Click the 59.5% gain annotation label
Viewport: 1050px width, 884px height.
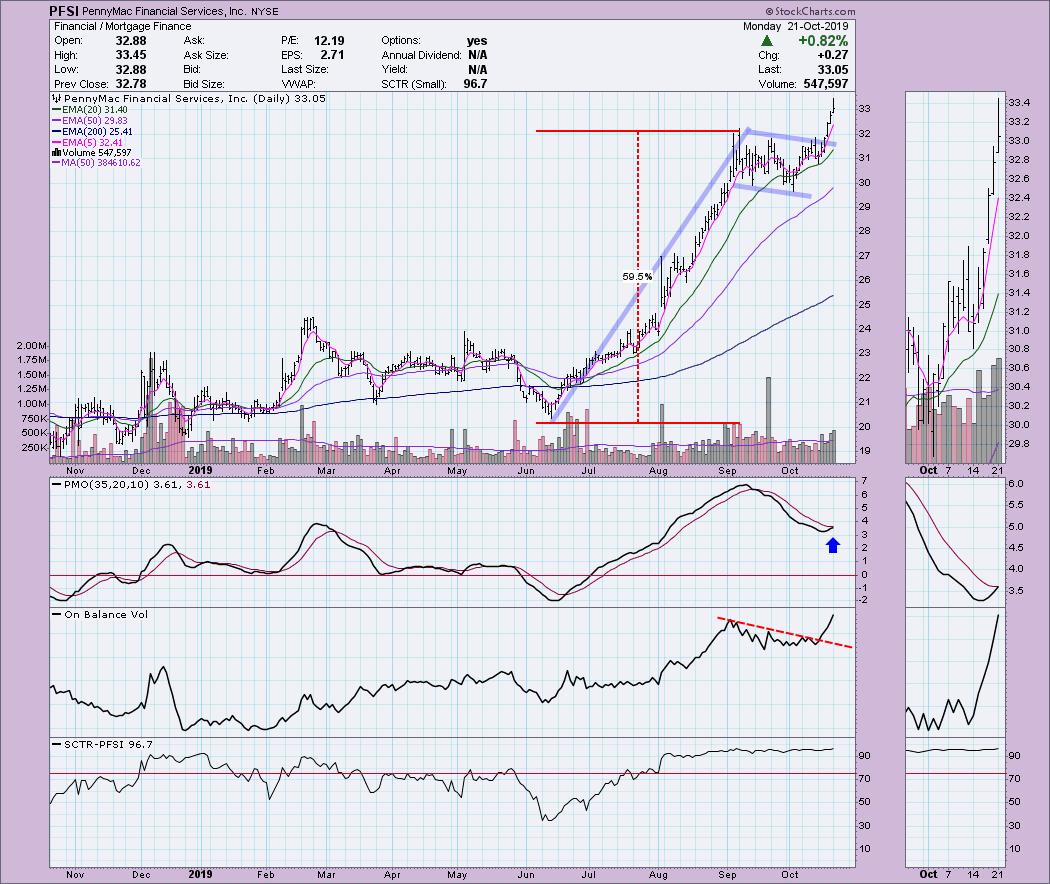click(637, 276)
